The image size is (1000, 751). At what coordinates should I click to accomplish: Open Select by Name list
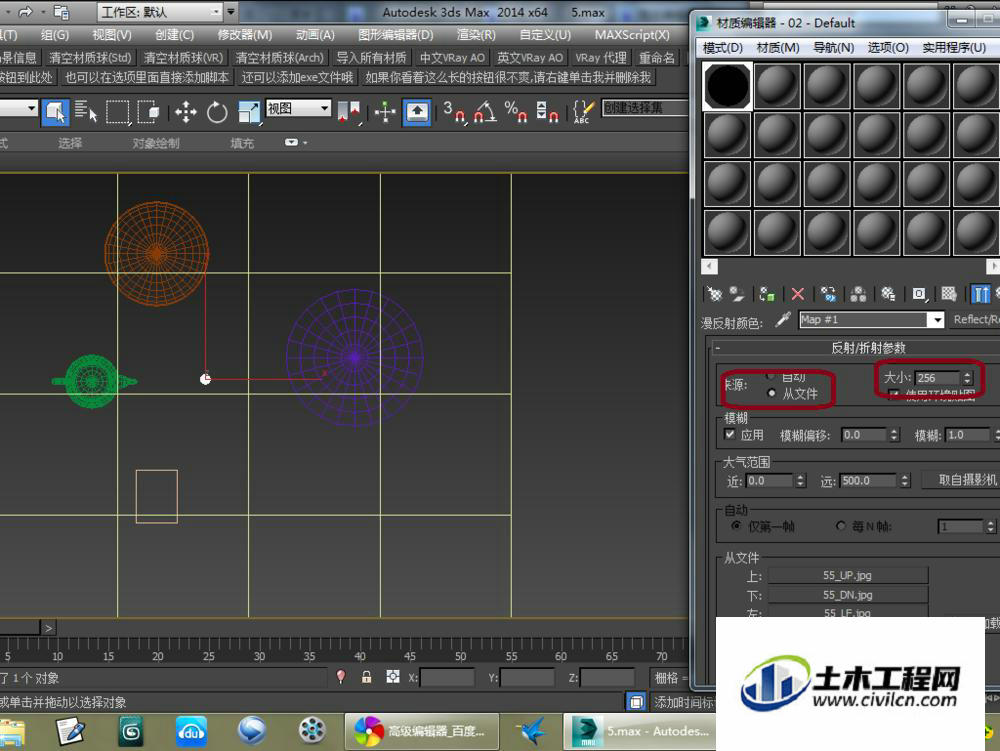tap(85, 112)
